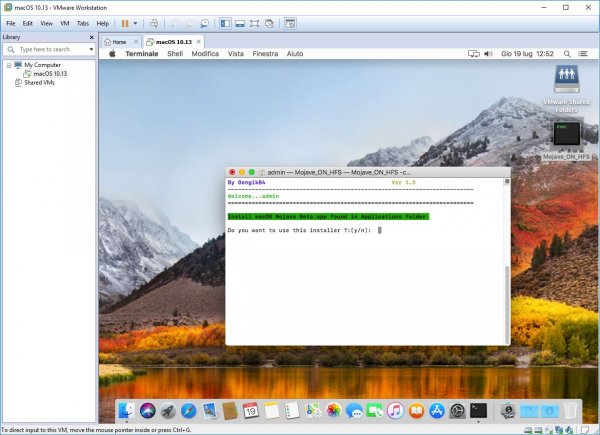The image size is (600, 435).
Task: Open iTunes from the Dock
Action: coord(396,411)
